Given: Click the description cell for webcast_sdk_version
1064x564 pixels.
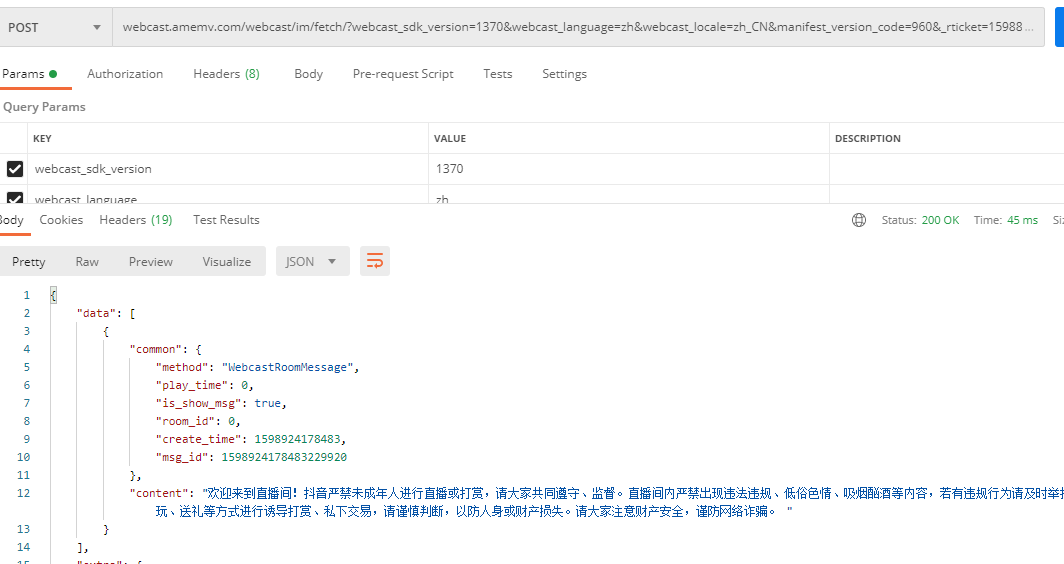Looking at the screenshot, I should tap(947, 169).
